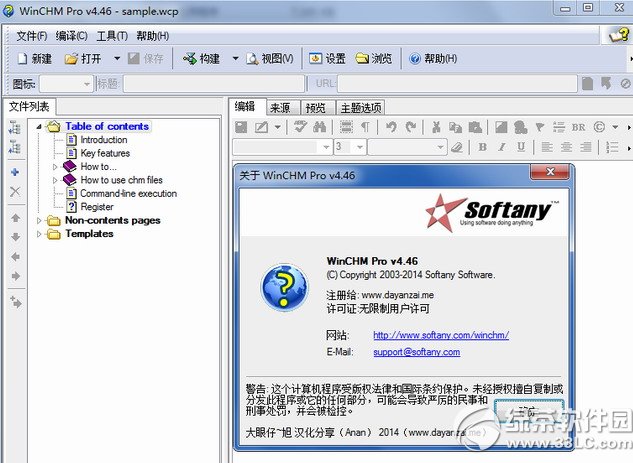Click the paragraph mark icon in editor toolbar
This screenshot has width=633, height=463.
click(x=365, y=127)
